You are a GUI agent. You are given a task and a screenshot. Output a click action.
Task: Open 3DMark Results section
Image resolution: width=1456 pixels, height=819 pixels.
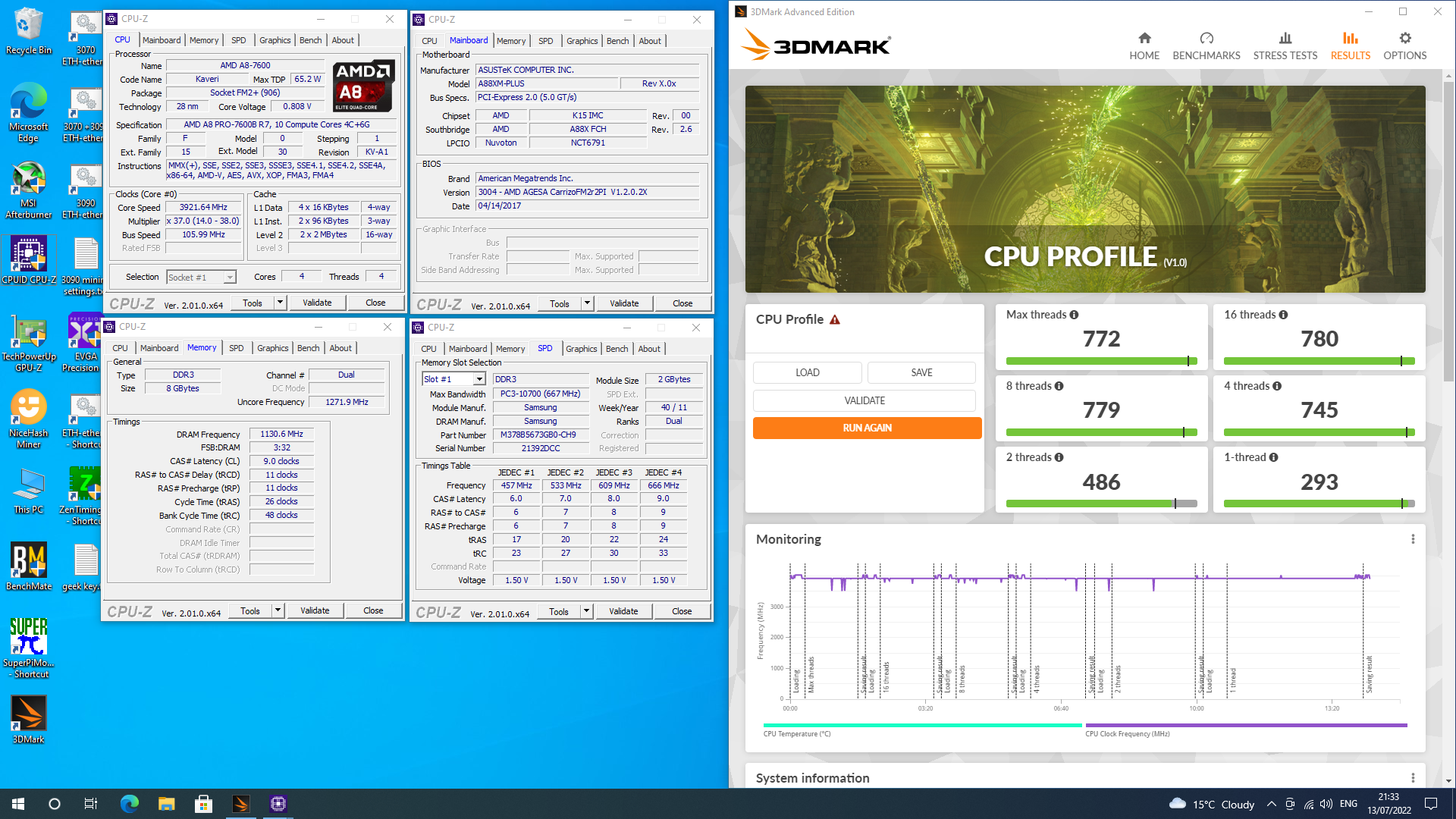1351,45
